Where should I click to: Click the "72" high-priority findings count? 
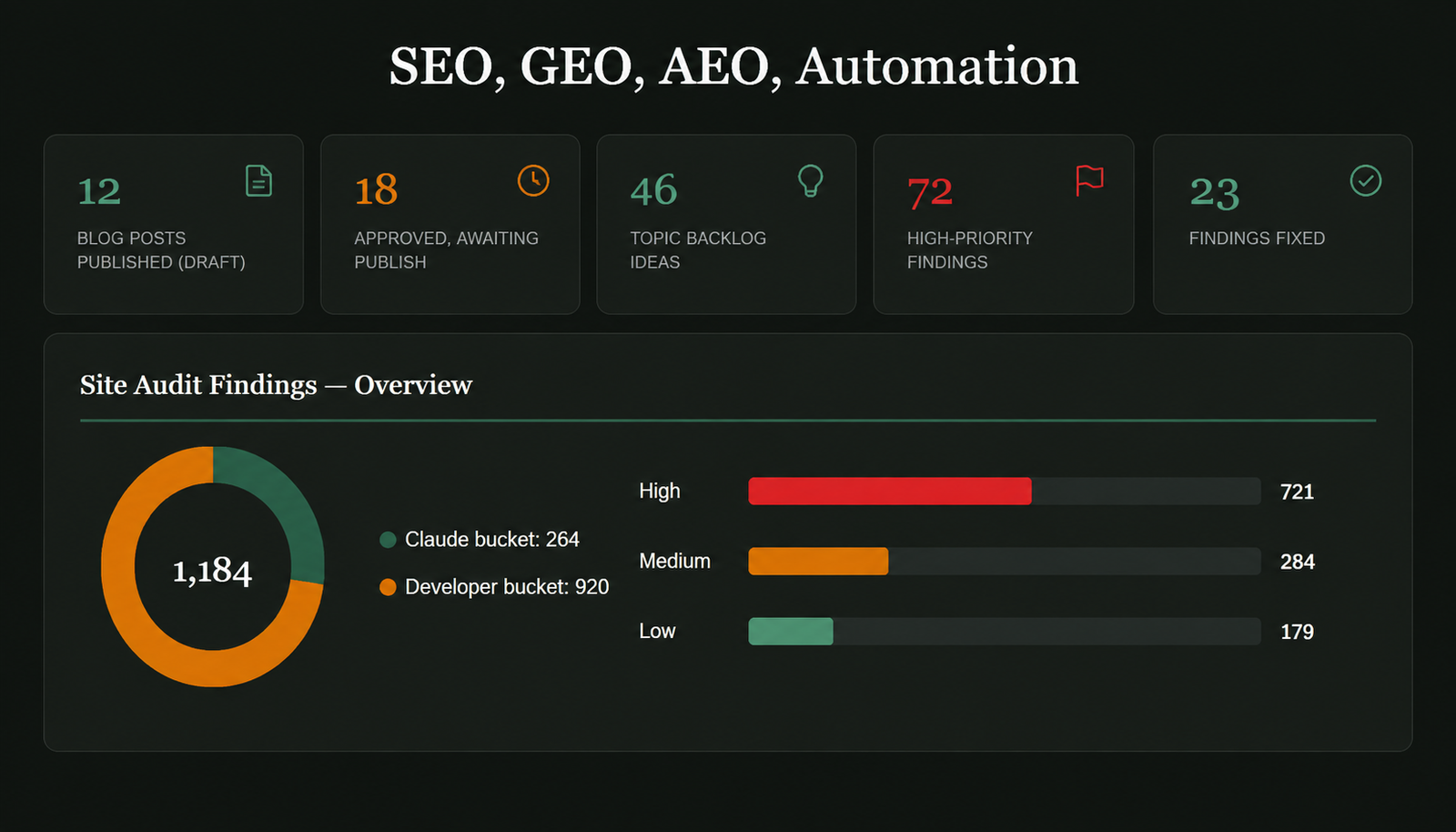click(x=930, y=192)
